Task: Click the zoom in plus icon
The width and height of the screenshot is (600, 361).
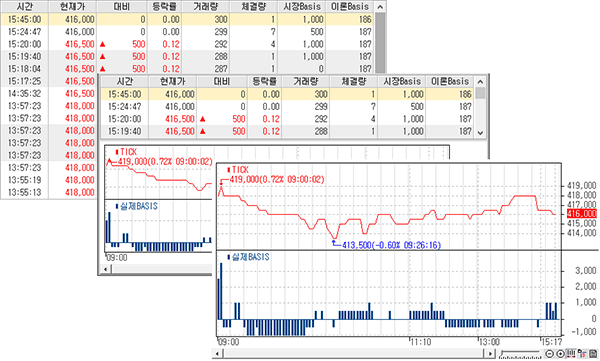Action: [561, 354]
